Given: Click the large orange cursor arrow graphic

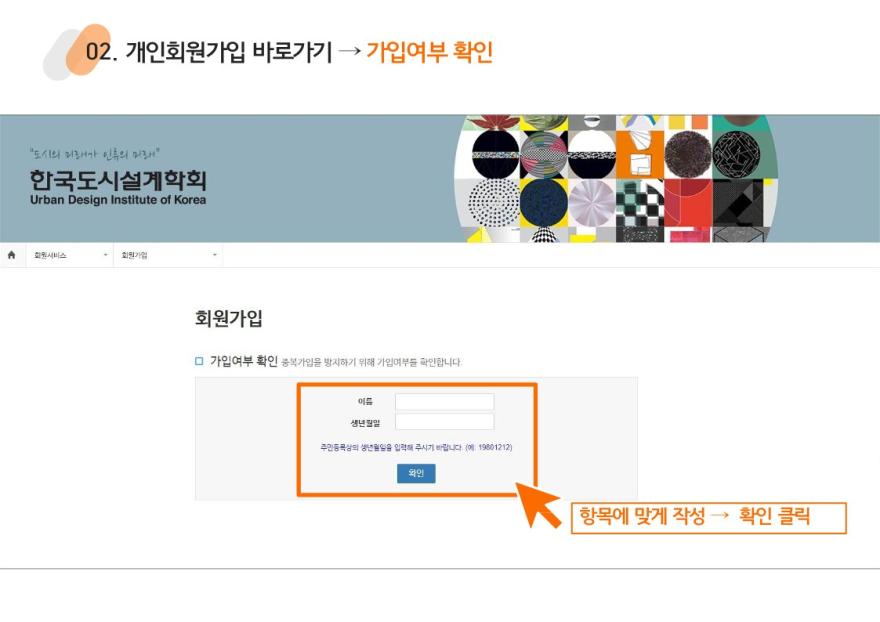Looking at the screenshot, I should pyautogui.click(x=537, y=505).
